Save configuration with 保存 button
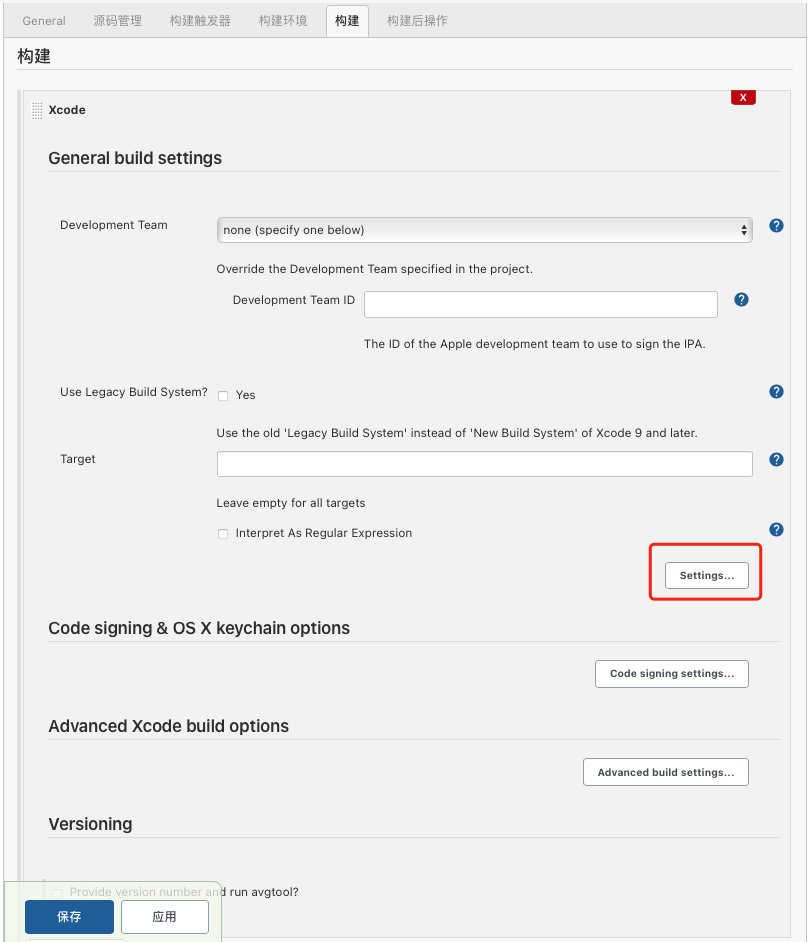Screen dimensions: 808x942 click(69, 917)
